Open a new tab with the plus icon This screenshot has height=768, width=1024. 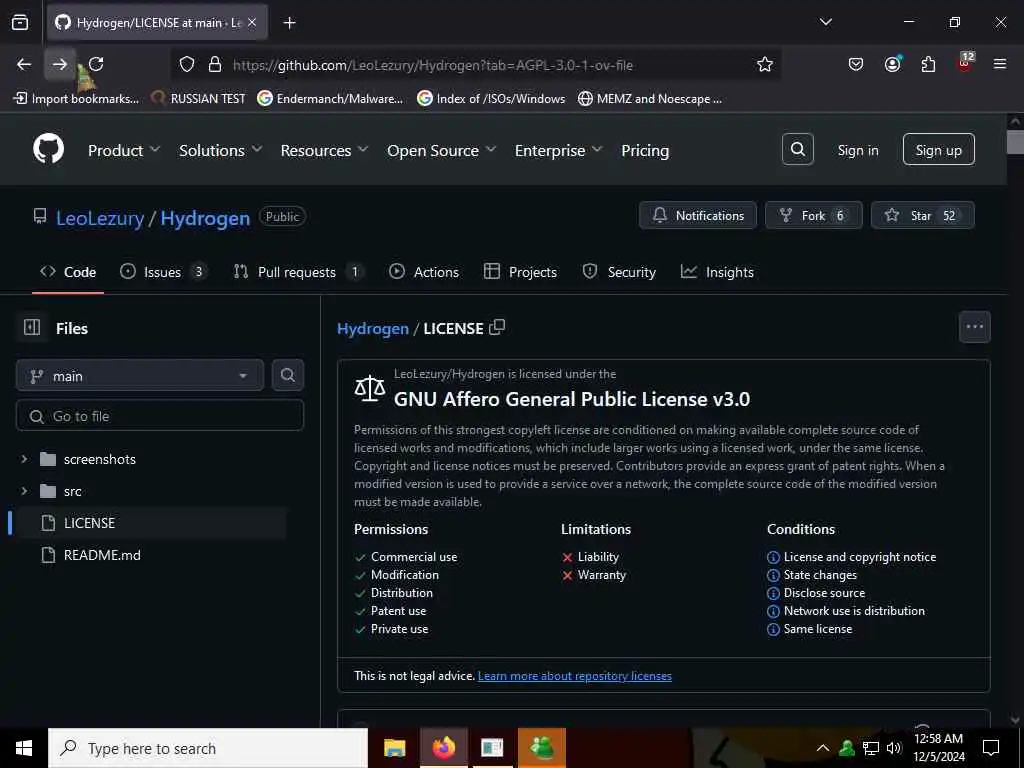(289, 23)
